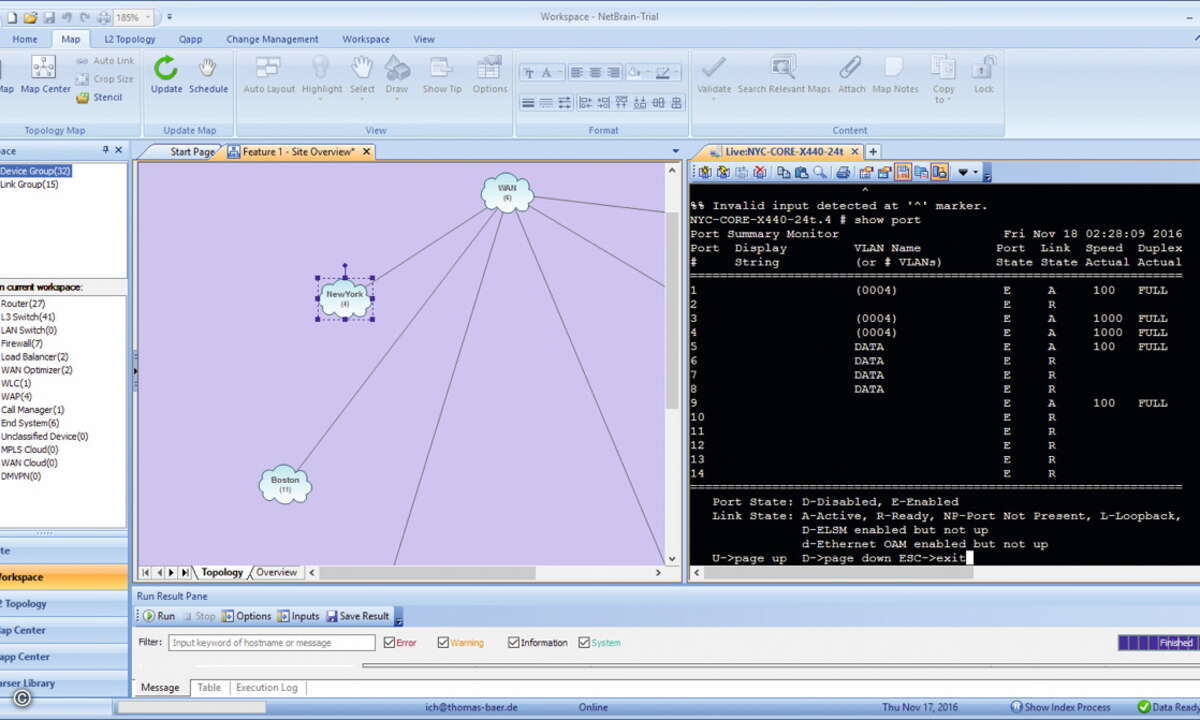Open the Qapp ribbon tab
Viewport: 1200px width, 720px height.
point(190,39)
